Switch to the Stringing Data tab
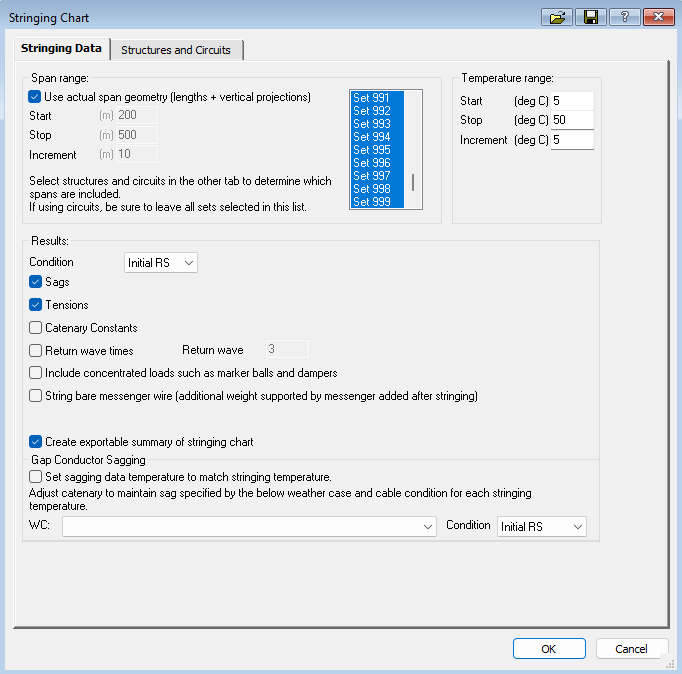Screen dimensions: 682x674 [61, 48]
